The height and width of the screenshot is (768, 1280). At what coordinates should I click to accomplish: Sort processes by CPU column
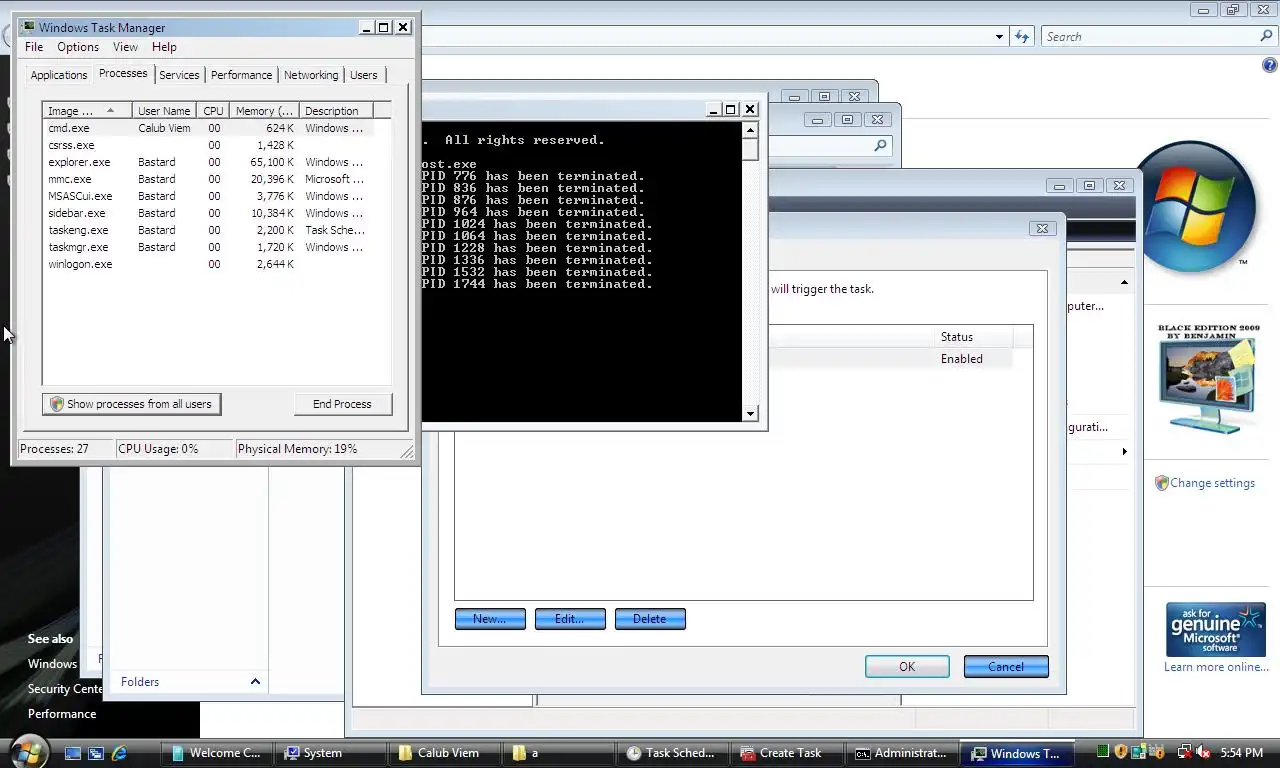point(213,111)
